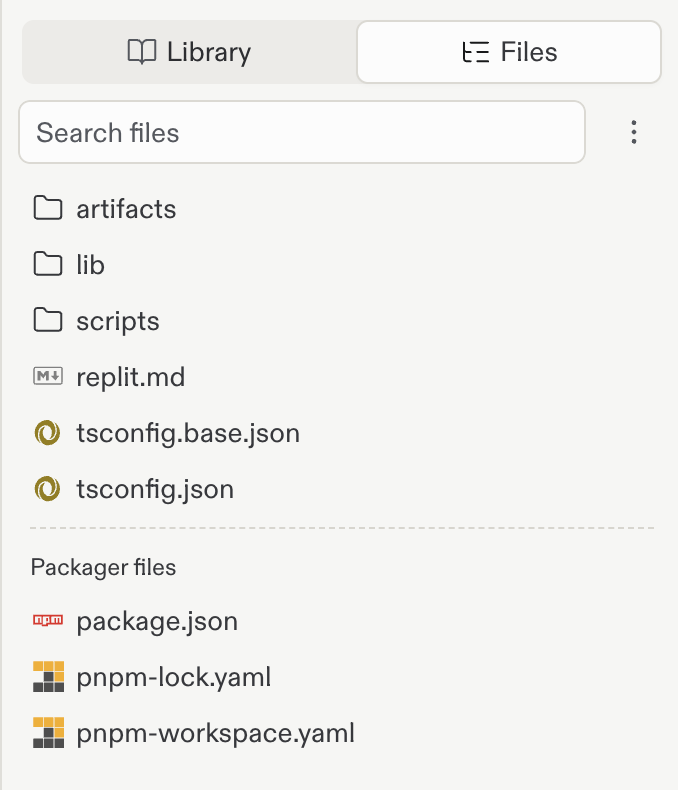Click the Library book icon
The width and height of the screenshot is (678, 790).
(x=142, y=52)
